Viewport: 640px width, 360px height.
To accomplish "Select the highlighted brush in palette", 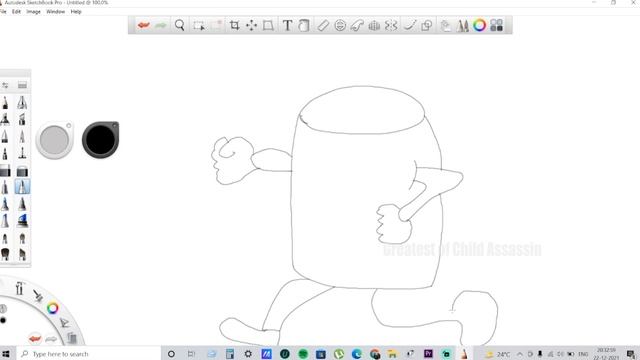I will coord(22,187).
